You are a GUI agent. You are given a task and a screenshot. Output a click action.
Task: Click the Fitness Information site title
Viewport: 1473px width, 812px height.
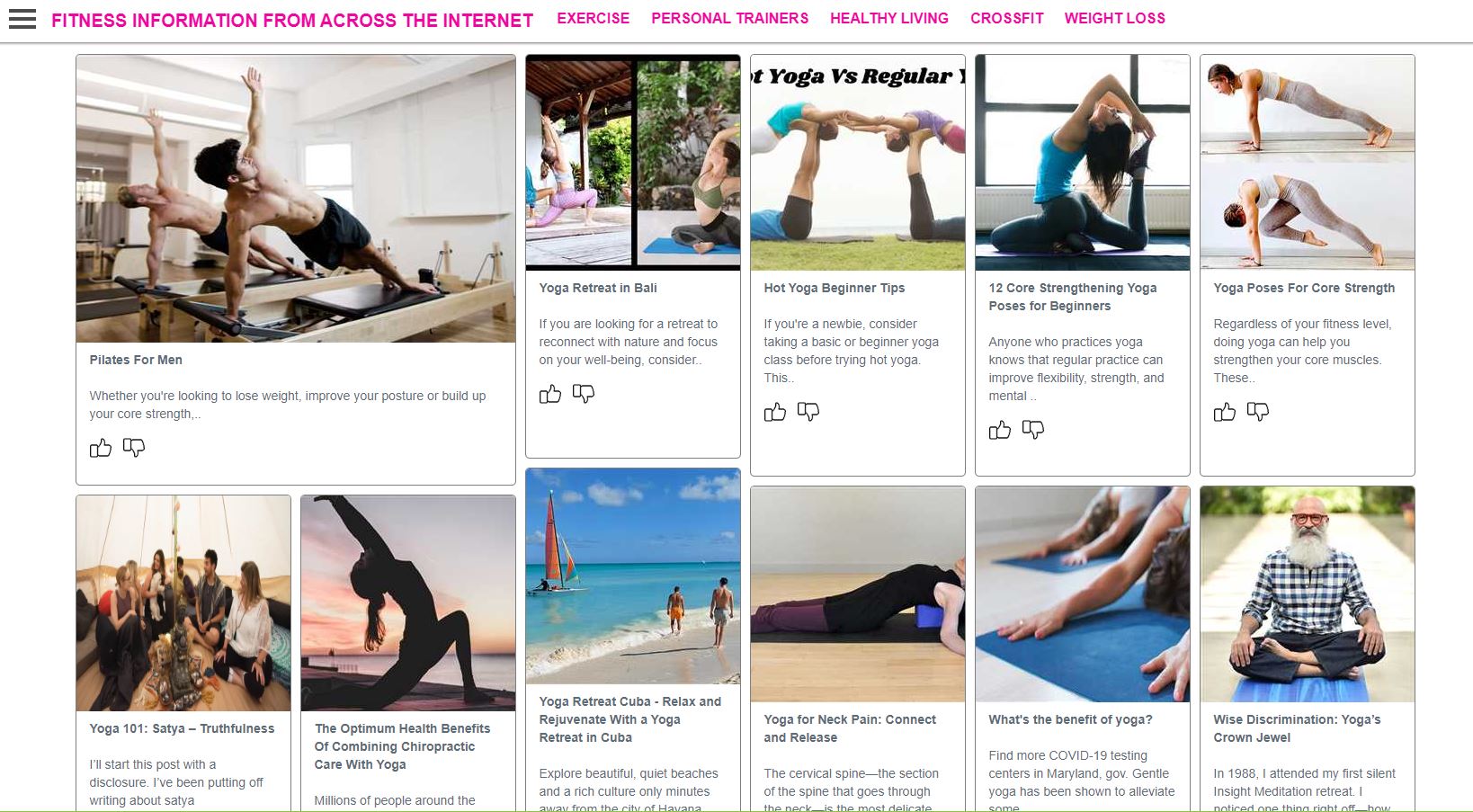tap(292, 20)
